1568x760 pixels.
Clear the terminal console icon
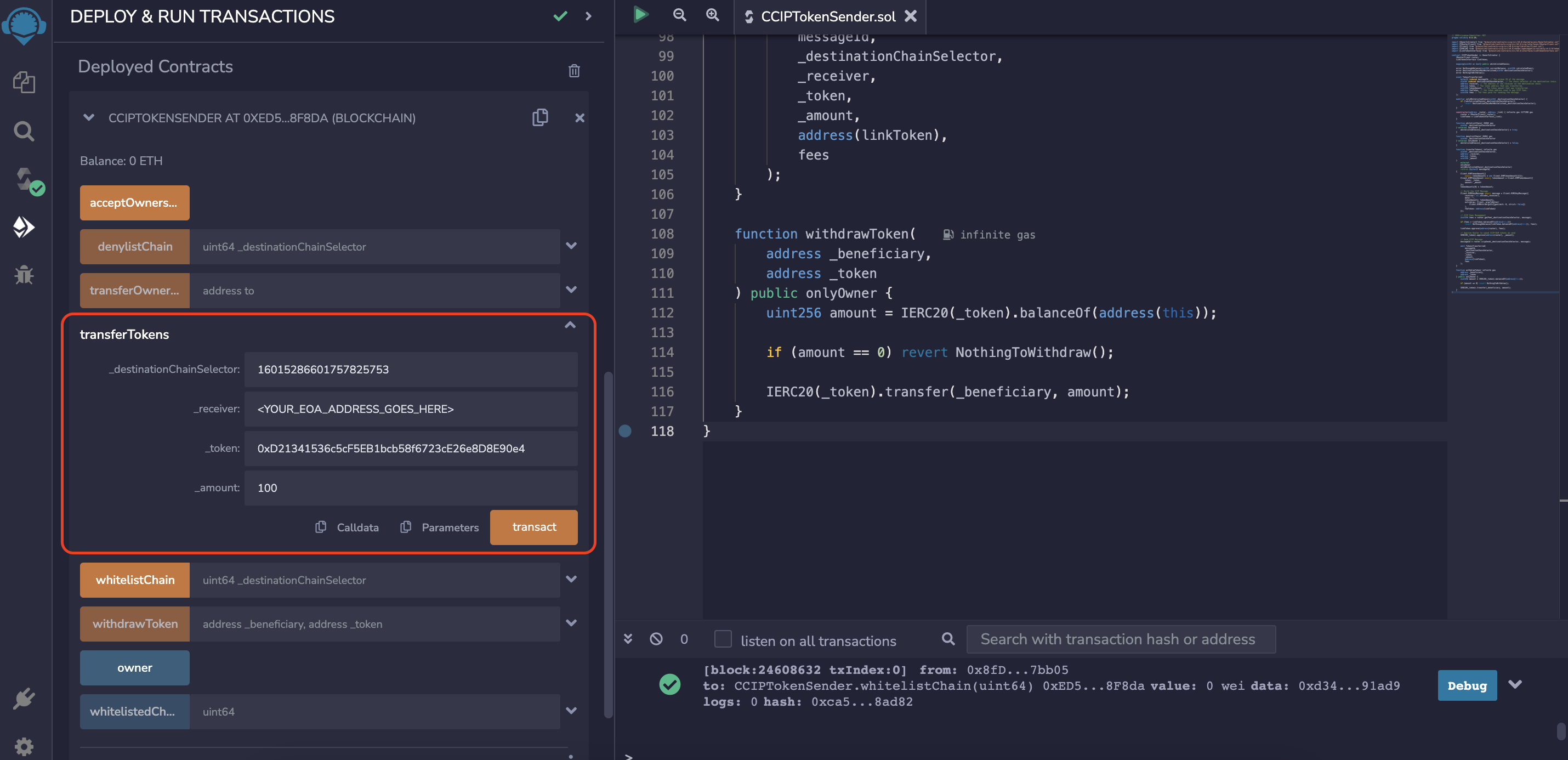point(656,639)
